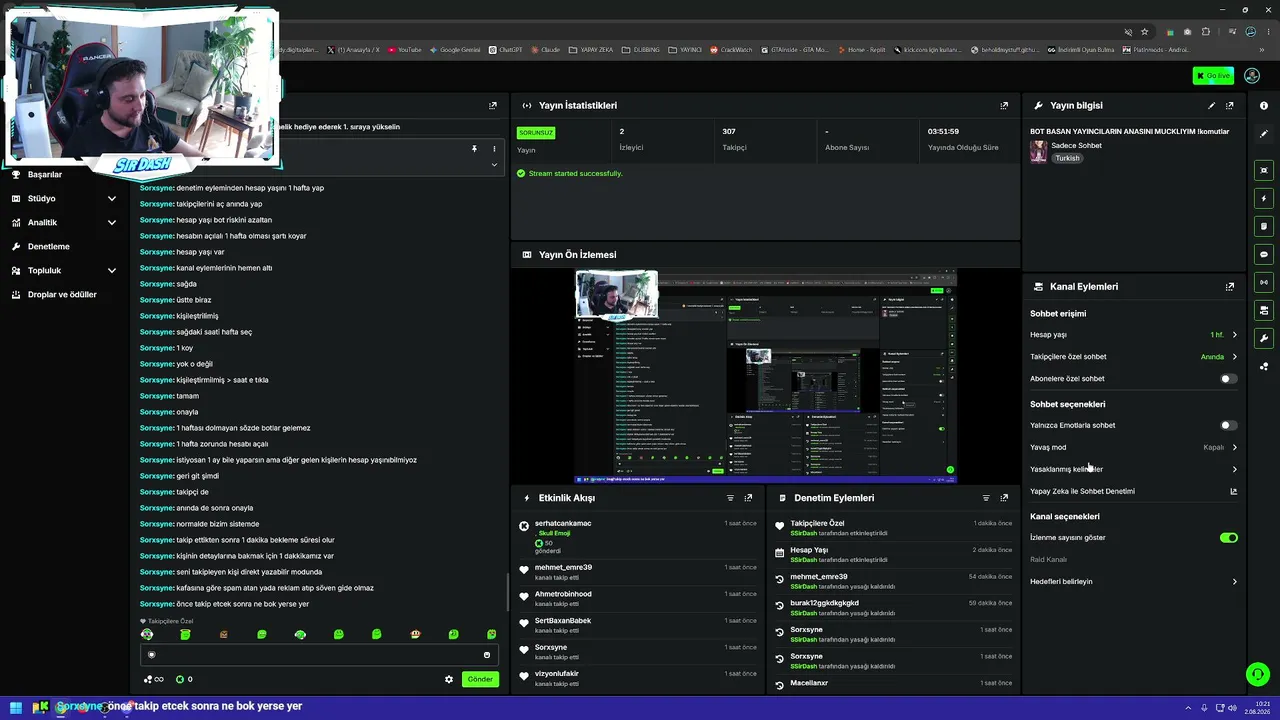The image size is (1280, 720).
Task: Open Hedefleri belirleyin setting
Action: [x=1133, y=581]
